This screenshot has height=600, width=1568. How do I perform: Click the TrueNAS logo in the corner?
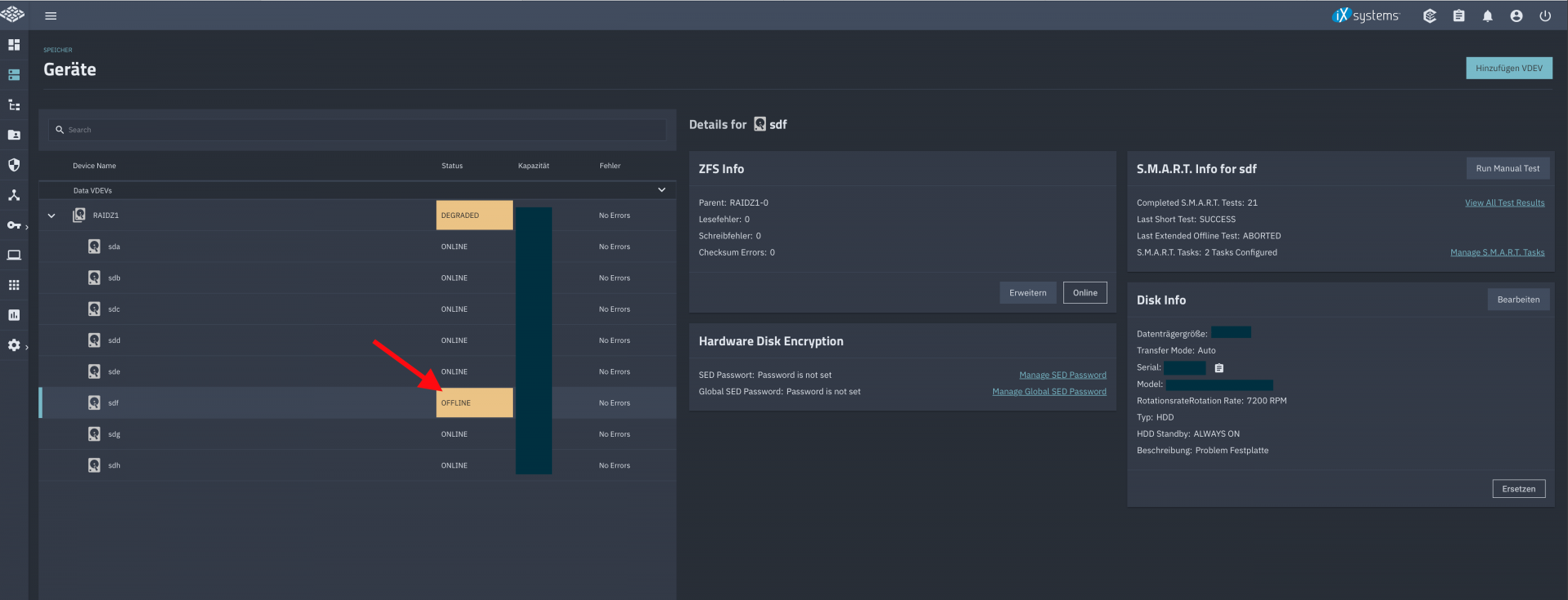pyautogui.click(x=12, y=14)
